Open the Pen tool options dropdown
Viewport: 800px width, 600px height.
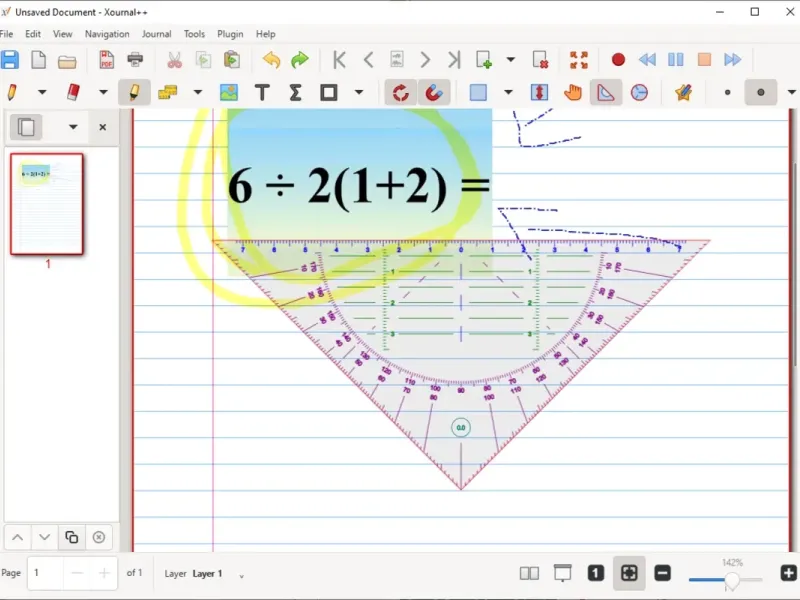click(x=42, y=92)
